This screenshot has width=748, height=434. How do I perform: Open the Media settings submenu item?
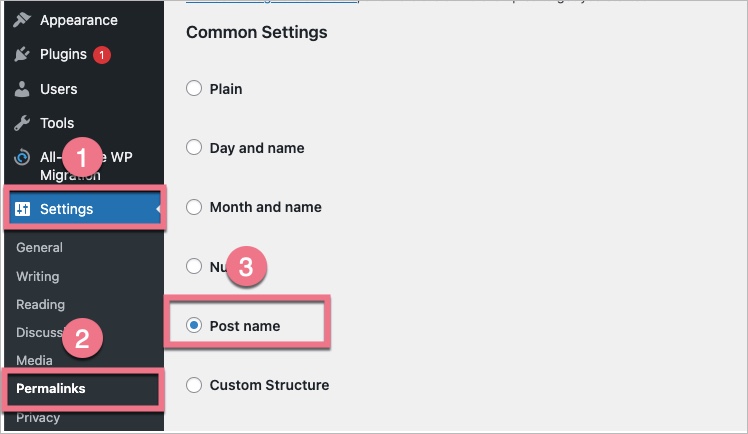pos(35,360)
